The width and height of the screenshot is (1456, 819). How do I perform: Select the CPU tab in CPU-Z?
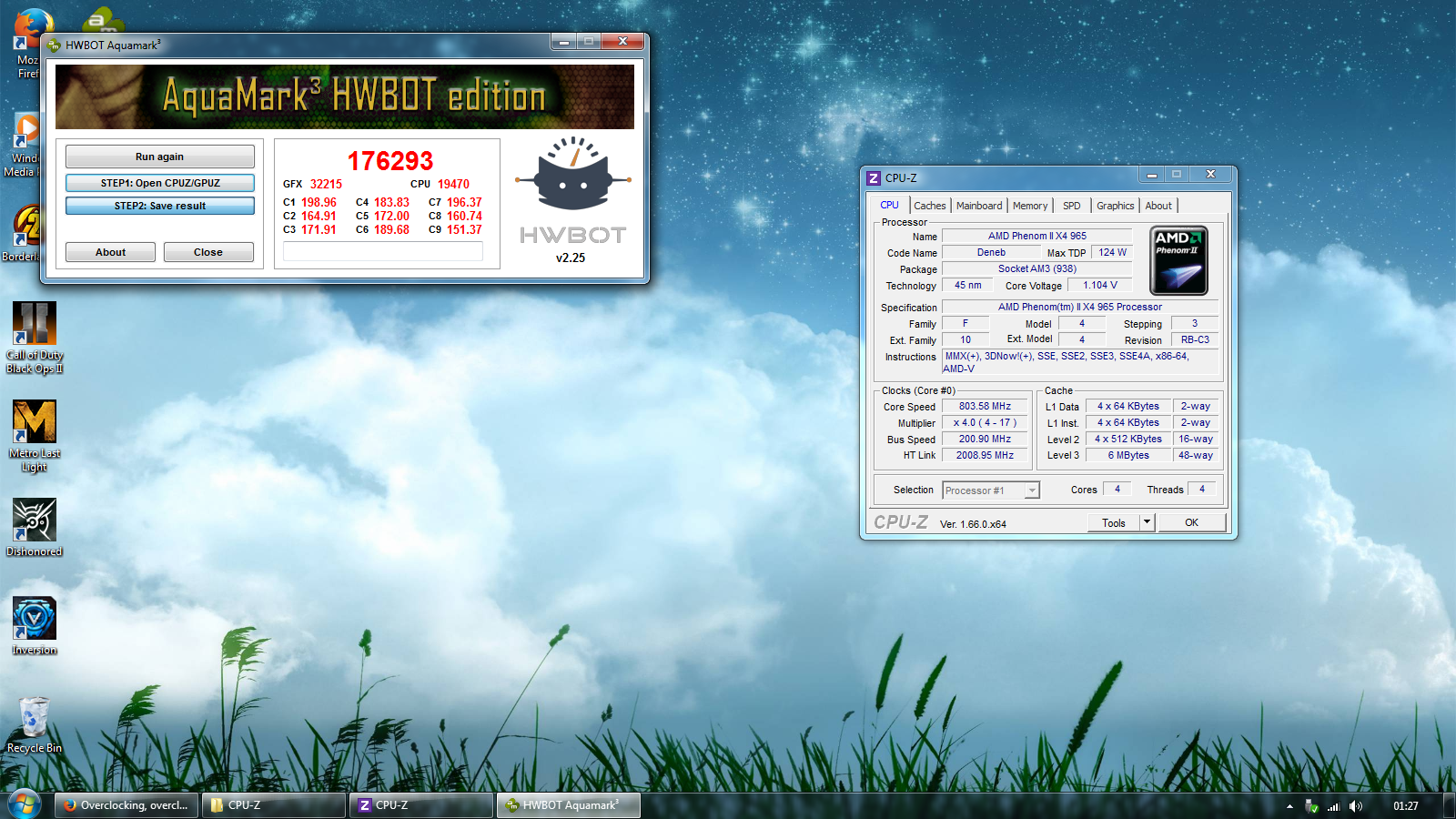(x=890, y=205)
